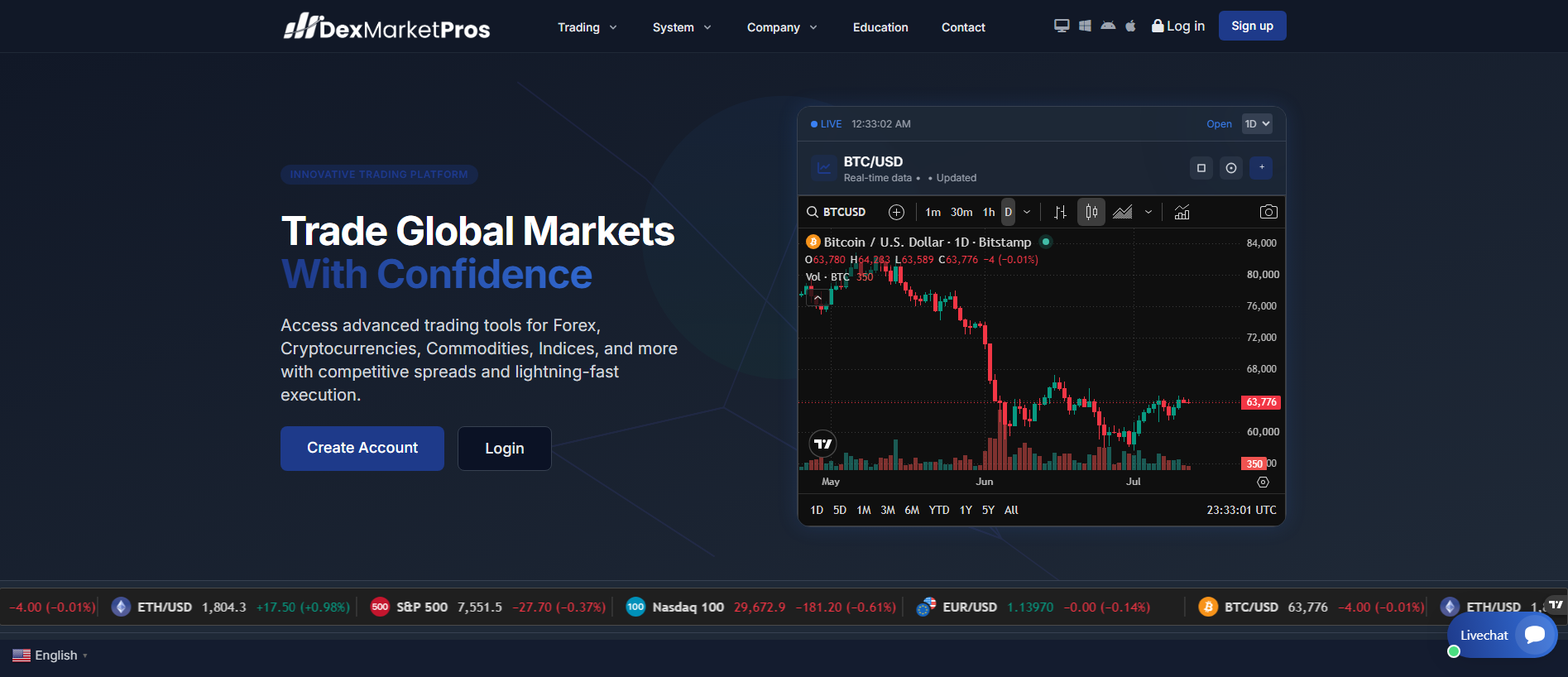Screen dimensions: 1568x677
Task: Open the English language selector
Action: tap(50, 655)
